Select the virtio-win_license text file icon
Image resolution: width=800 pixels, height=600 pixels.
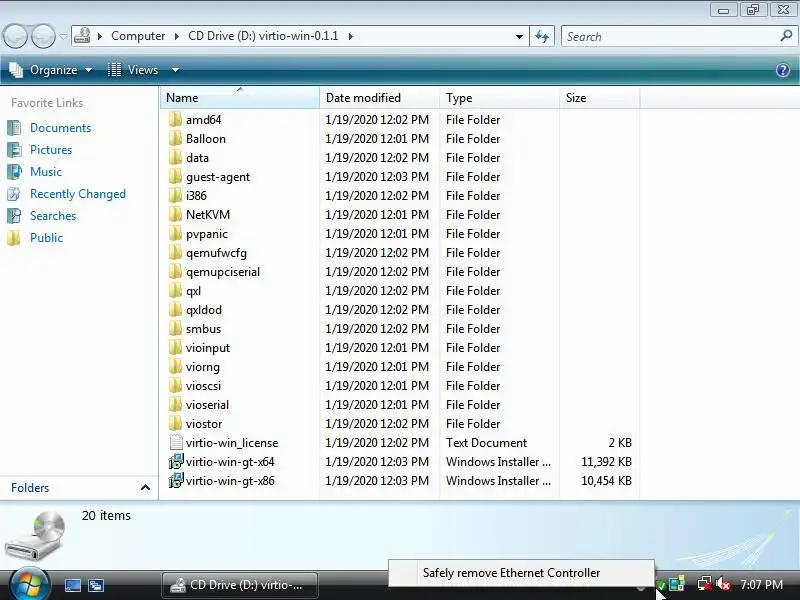click(176, 442)
